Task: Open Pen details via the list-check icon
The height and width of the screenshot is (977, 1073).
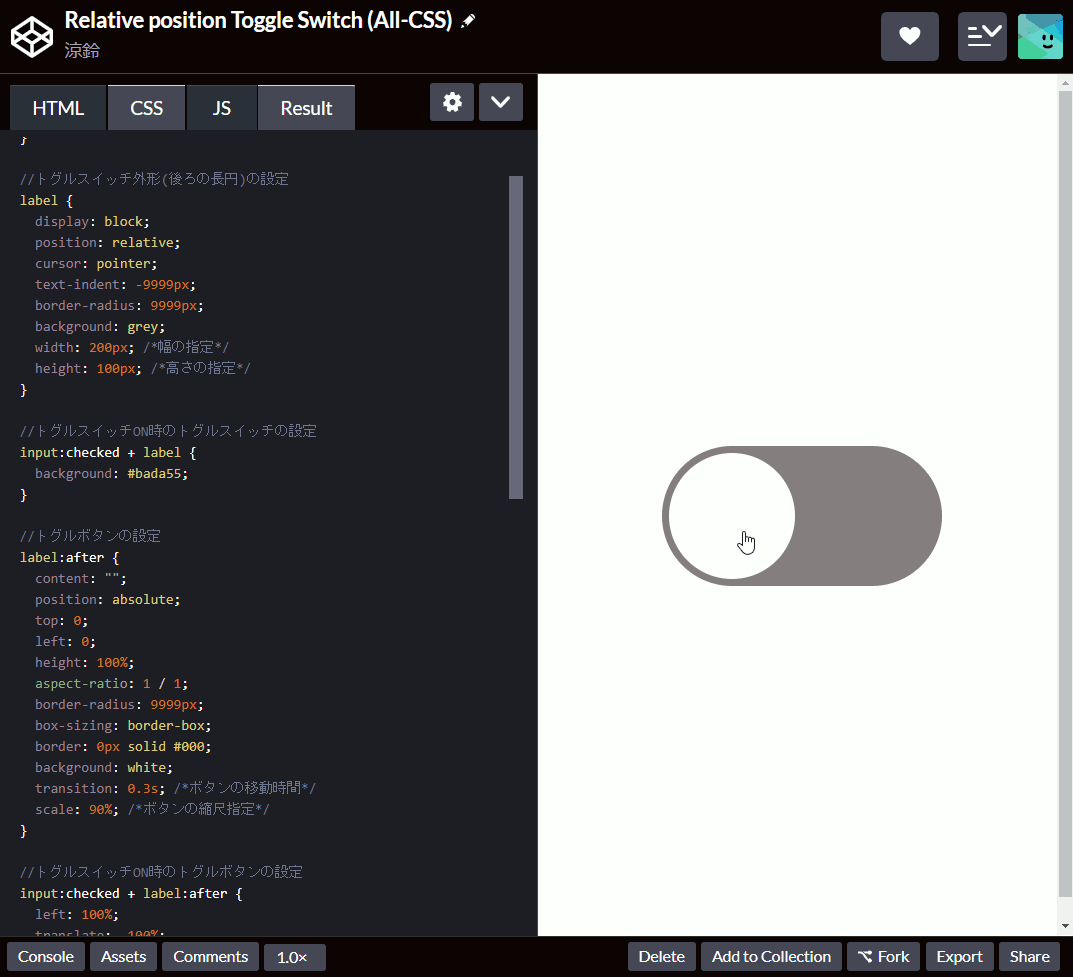Action: point(982,36)
